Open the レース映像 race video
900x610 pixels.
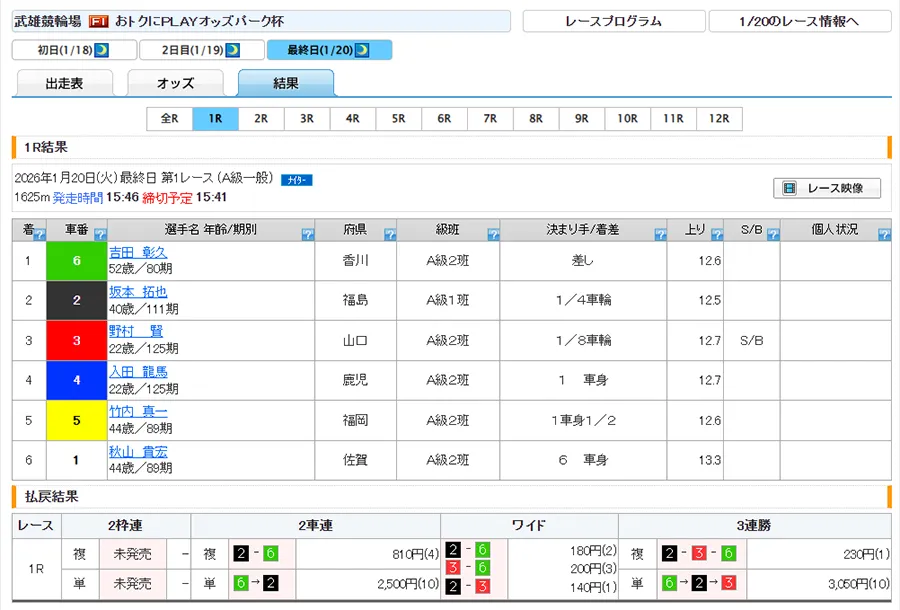pyautogui.click(x=826, y=188)
